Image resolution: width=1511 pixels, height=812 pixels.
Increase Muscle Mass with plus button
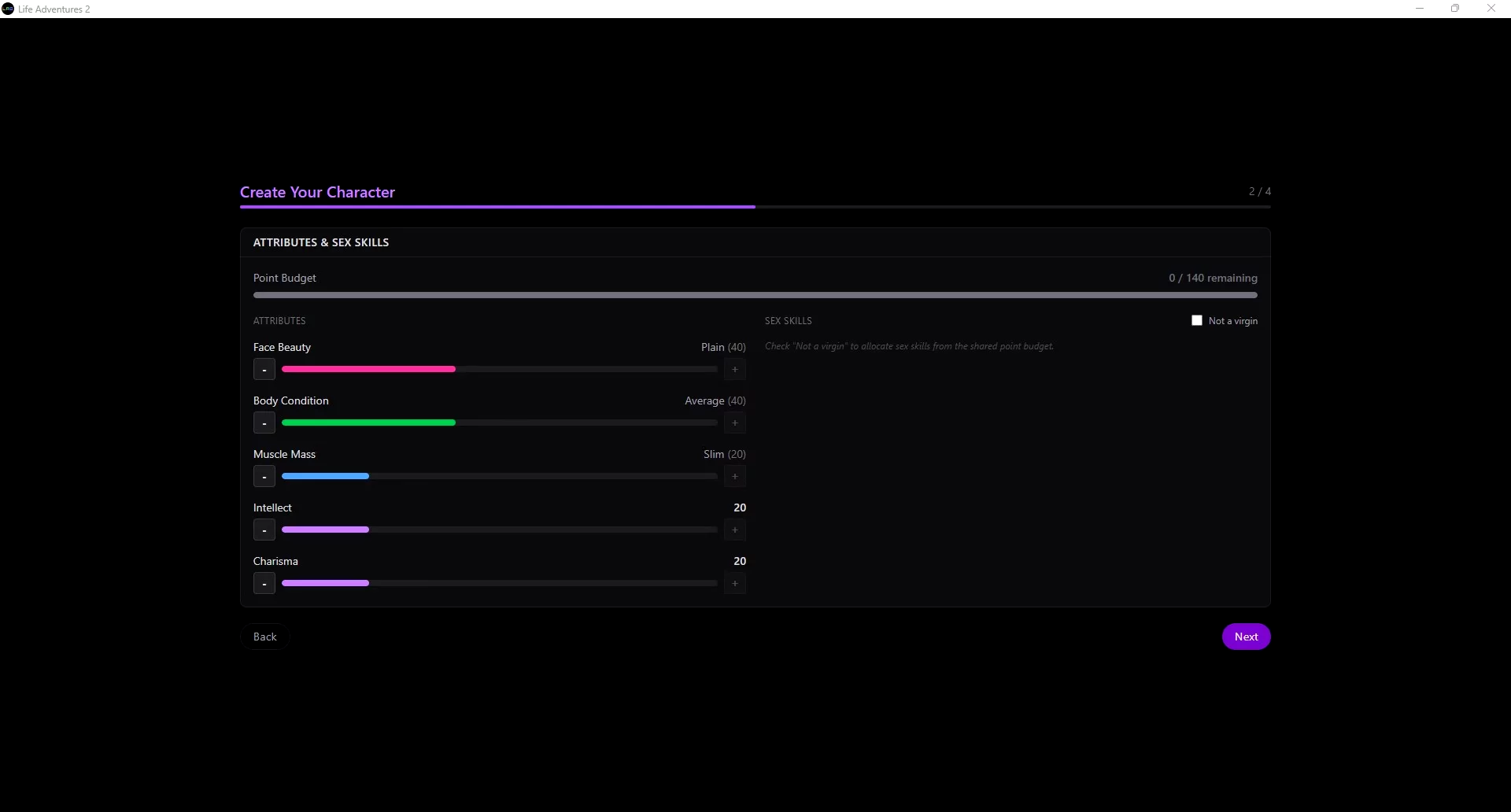tap(735, 476)
